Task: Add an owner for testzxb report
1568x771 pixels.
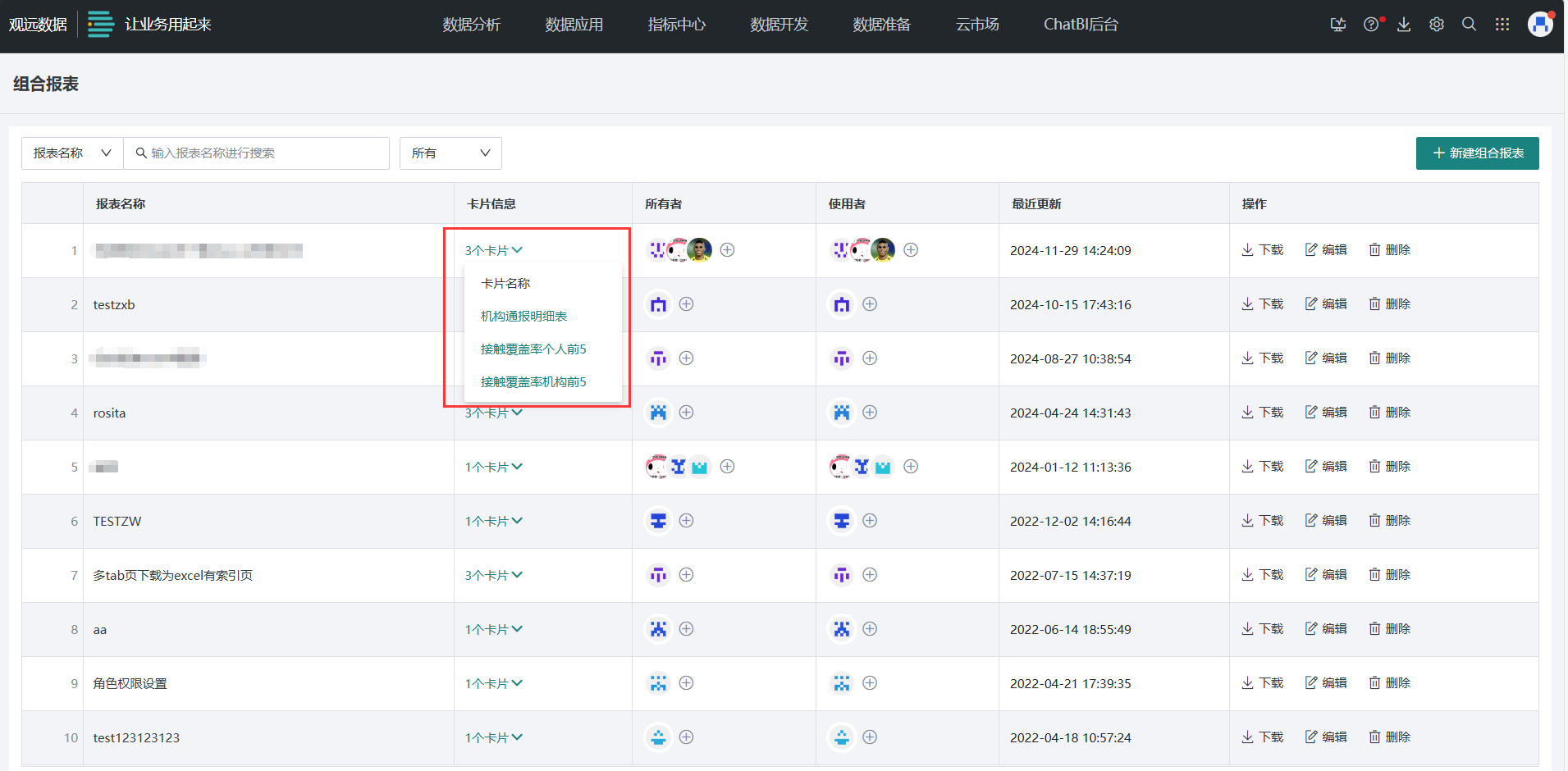Action: pyautogui.click(x=687, y=304)
